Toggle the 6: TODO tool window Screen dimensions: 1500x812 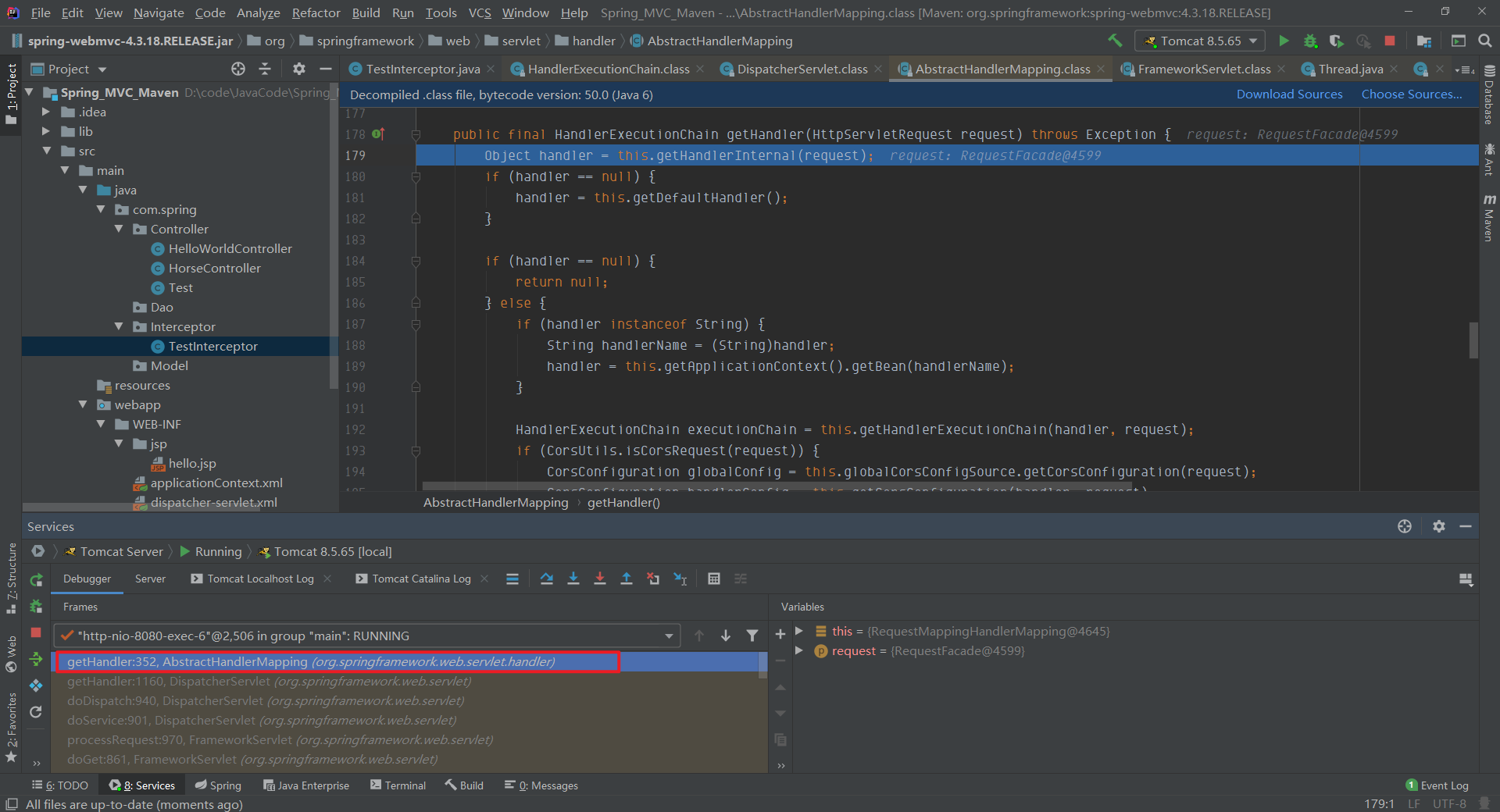coord(60,785)
